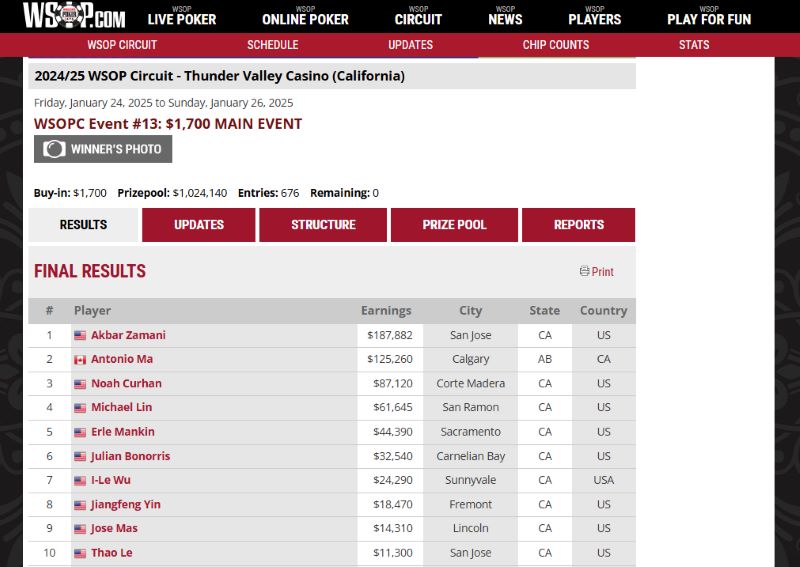The image size is (800, 567).
Task: Click the Canada flag next to Antonio Ma
Action: 80,360
